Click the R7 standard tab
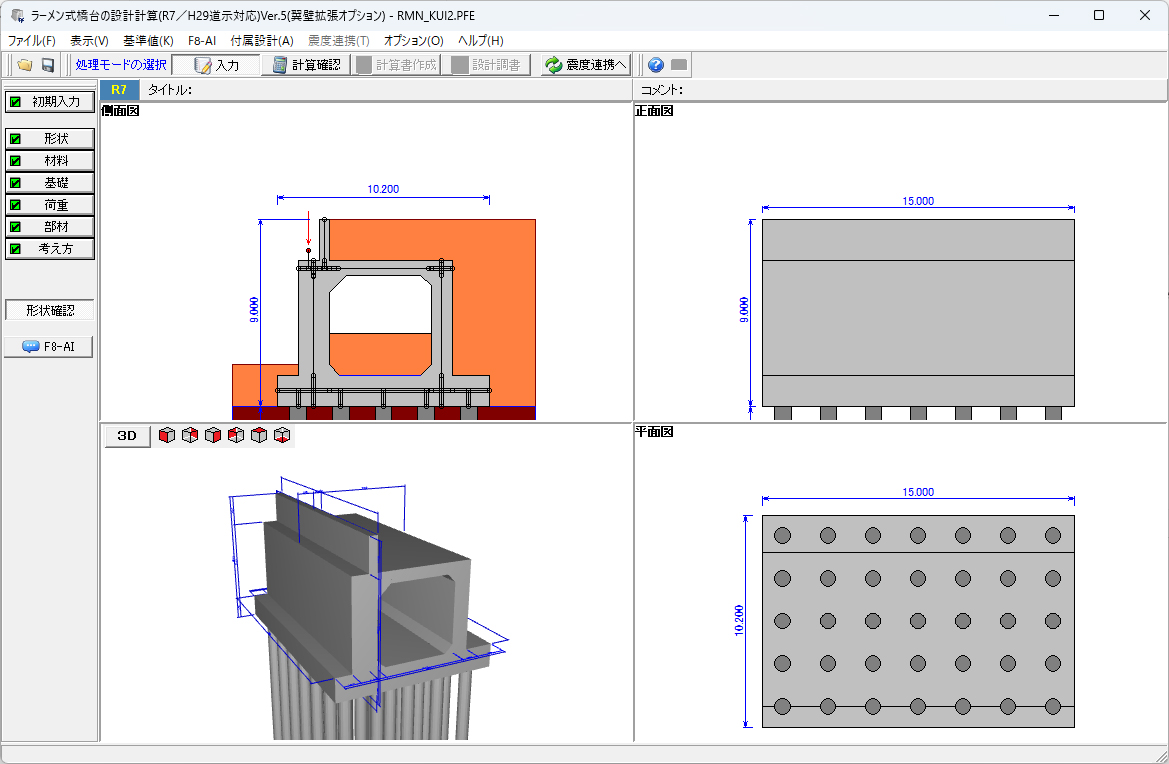This screenshot has height=764, width=1169. pos(119,90)
